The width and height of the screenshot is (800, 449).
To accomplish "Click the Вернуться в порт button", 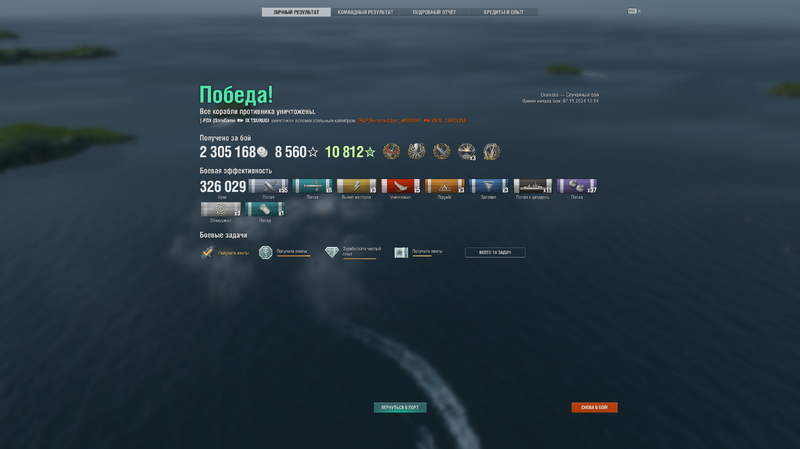I will (x=400, y=407).
